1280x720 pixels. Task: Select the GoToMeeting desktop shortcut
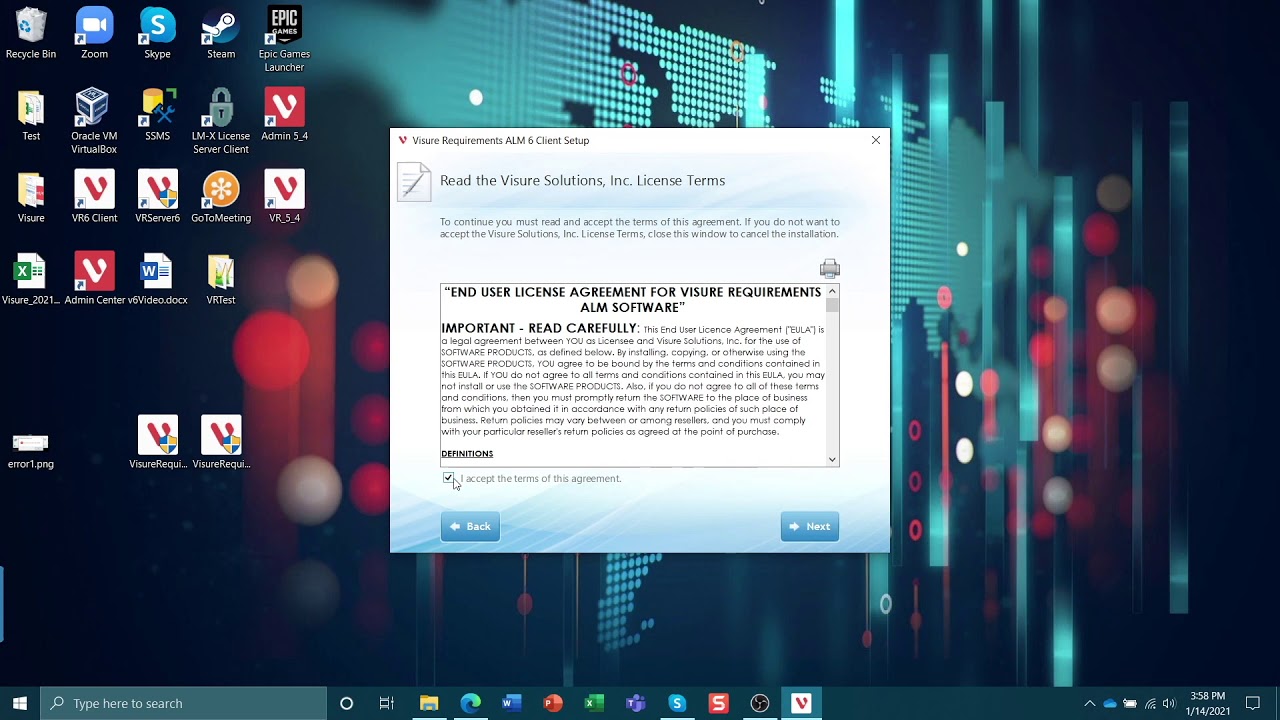221,197
